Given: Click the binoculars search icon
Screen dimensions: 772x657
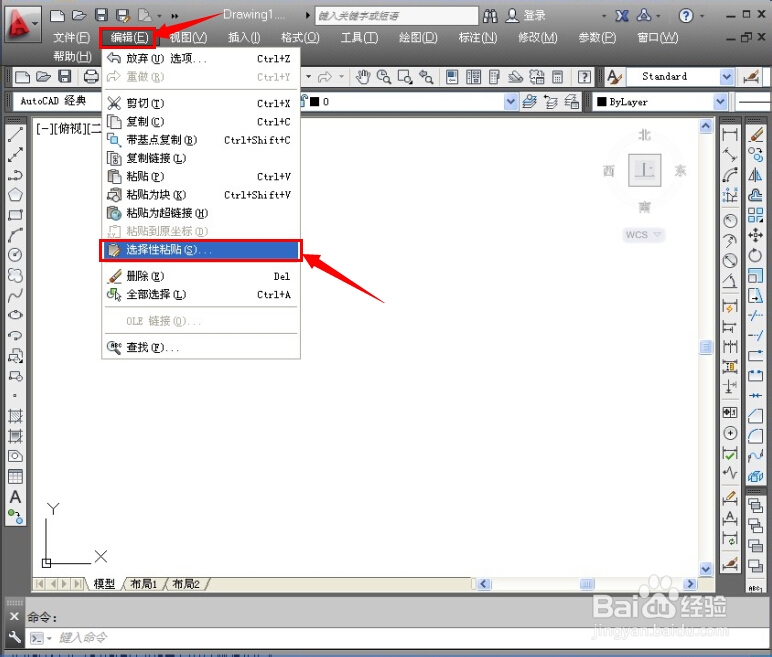Looking at the screenshot, I should (490, 16).
